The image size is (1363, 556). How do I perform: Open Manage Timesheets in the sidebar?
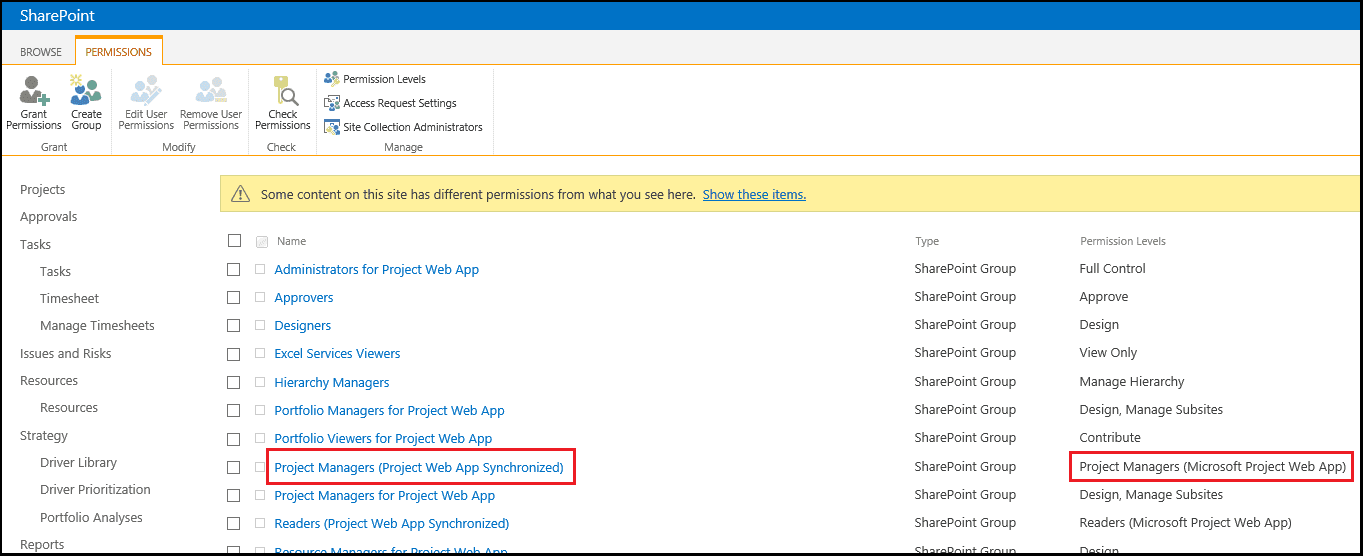click(x=97, y=325)
